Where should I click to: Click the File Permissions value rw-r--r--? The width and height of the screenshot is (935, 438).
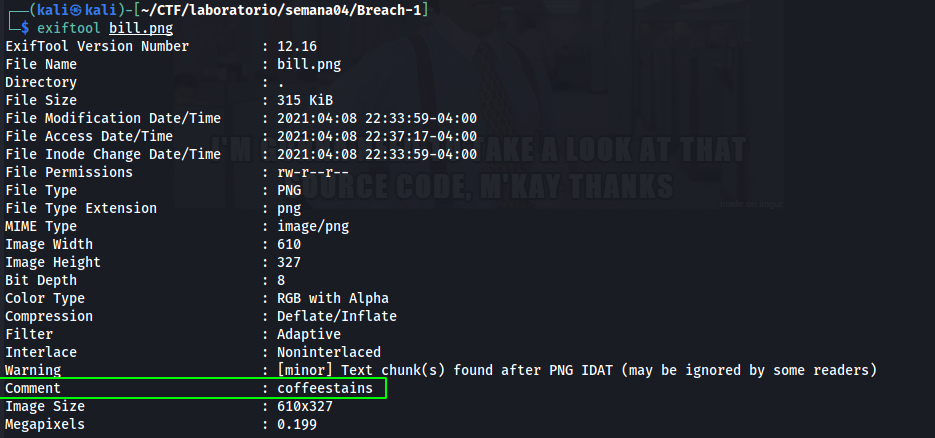point(312,172)
